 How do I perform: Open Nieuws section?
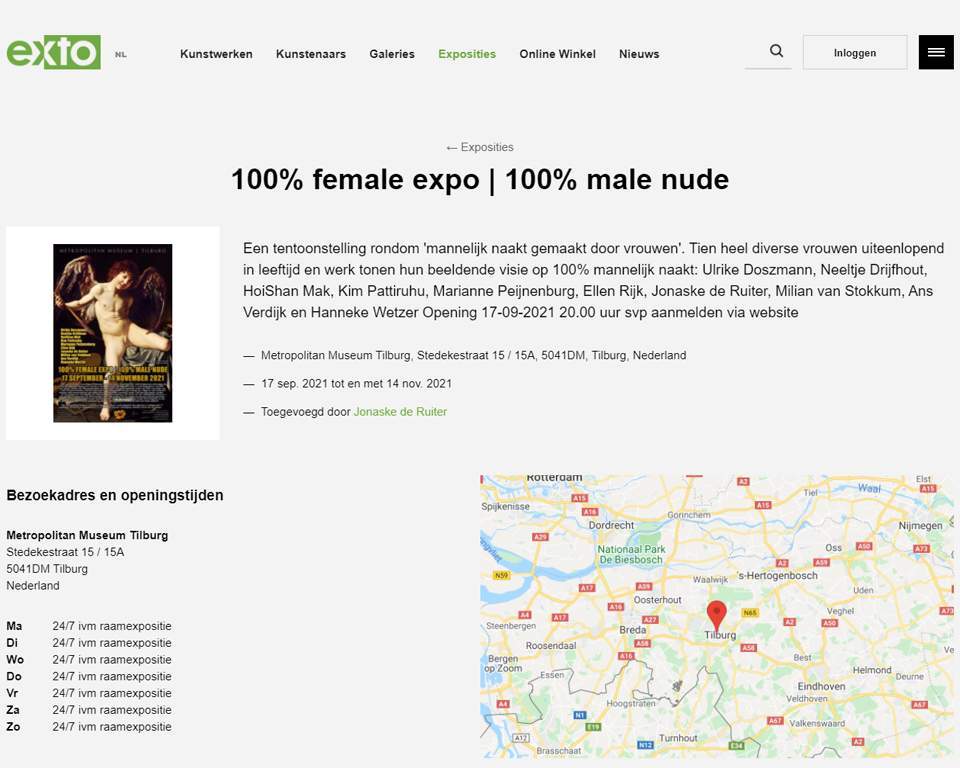pyautogui.click(x=639, y=54)
